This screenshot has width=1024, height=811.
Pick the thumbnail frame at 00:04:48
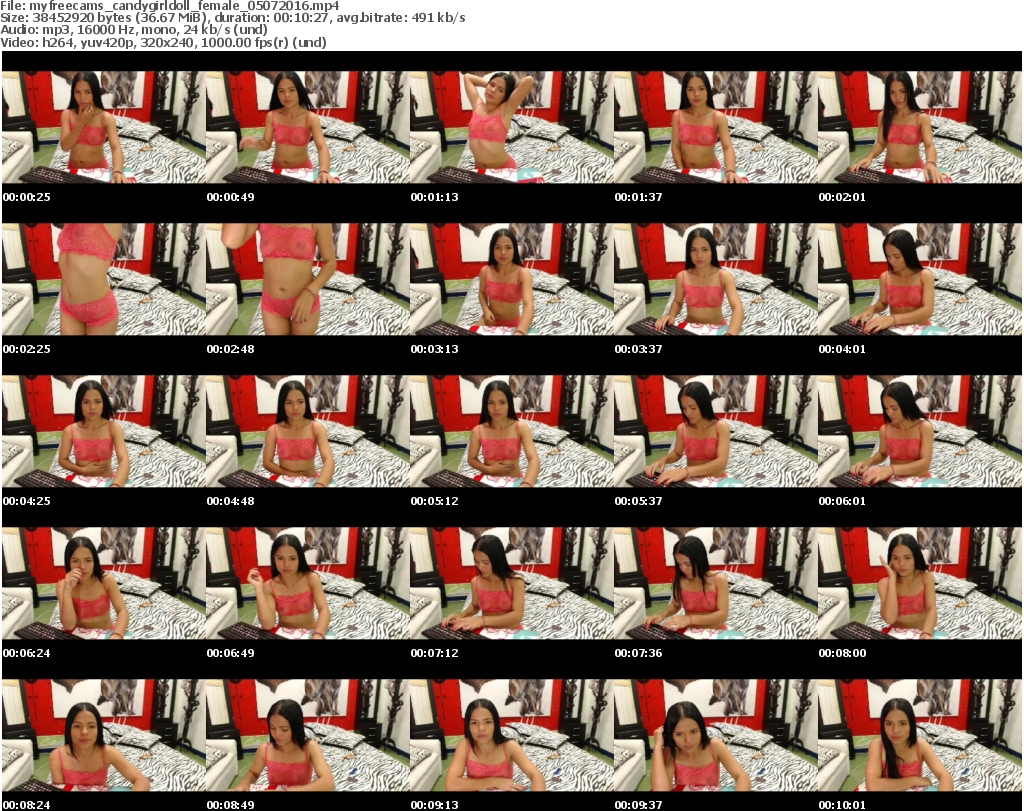[308, 432]
